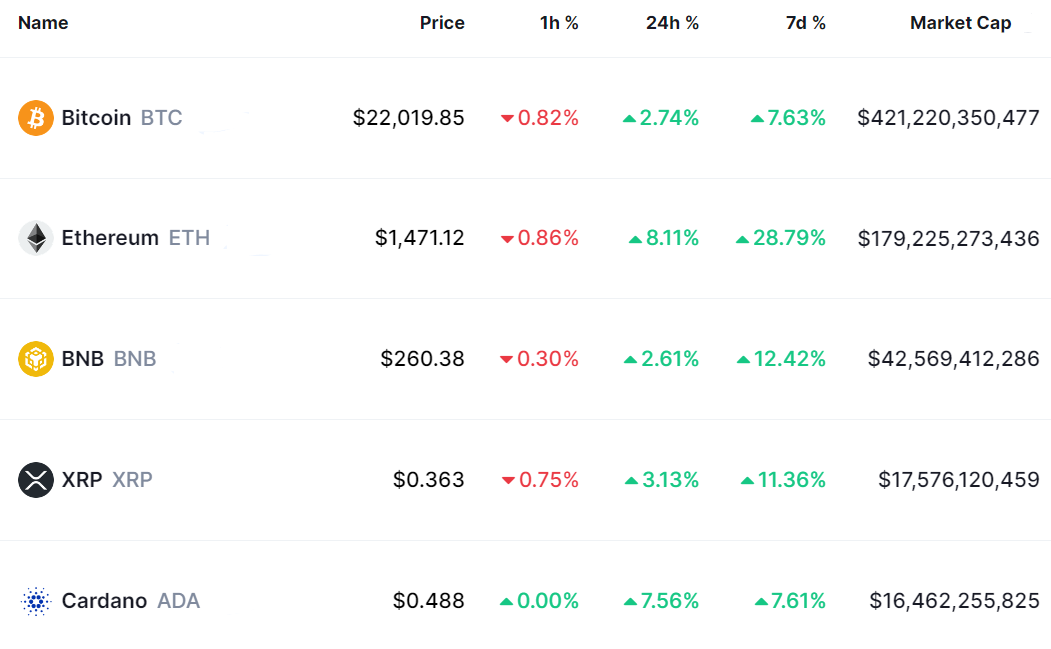The width and height of the screenshot is (1051, 649).
Task: Open the Bitcoin coin page link
Action: [96, 118]
